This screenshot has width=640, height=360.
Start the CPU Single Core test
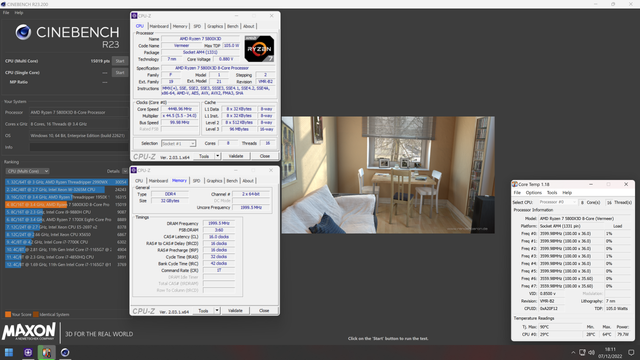[x=120, y=73]
